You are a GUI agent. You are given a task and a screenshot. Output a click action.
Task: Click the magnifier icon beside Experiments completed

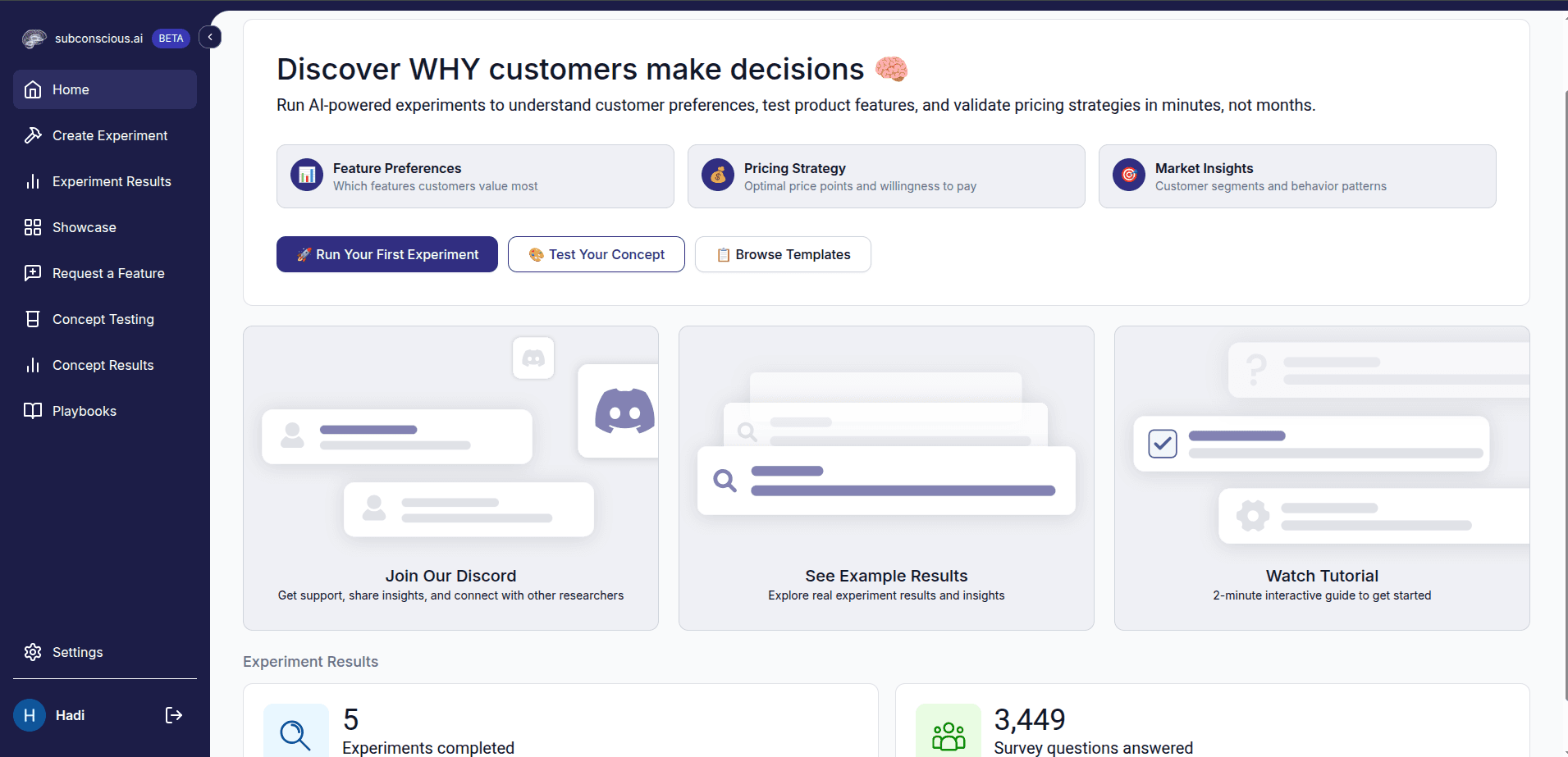tap(295, 733)
